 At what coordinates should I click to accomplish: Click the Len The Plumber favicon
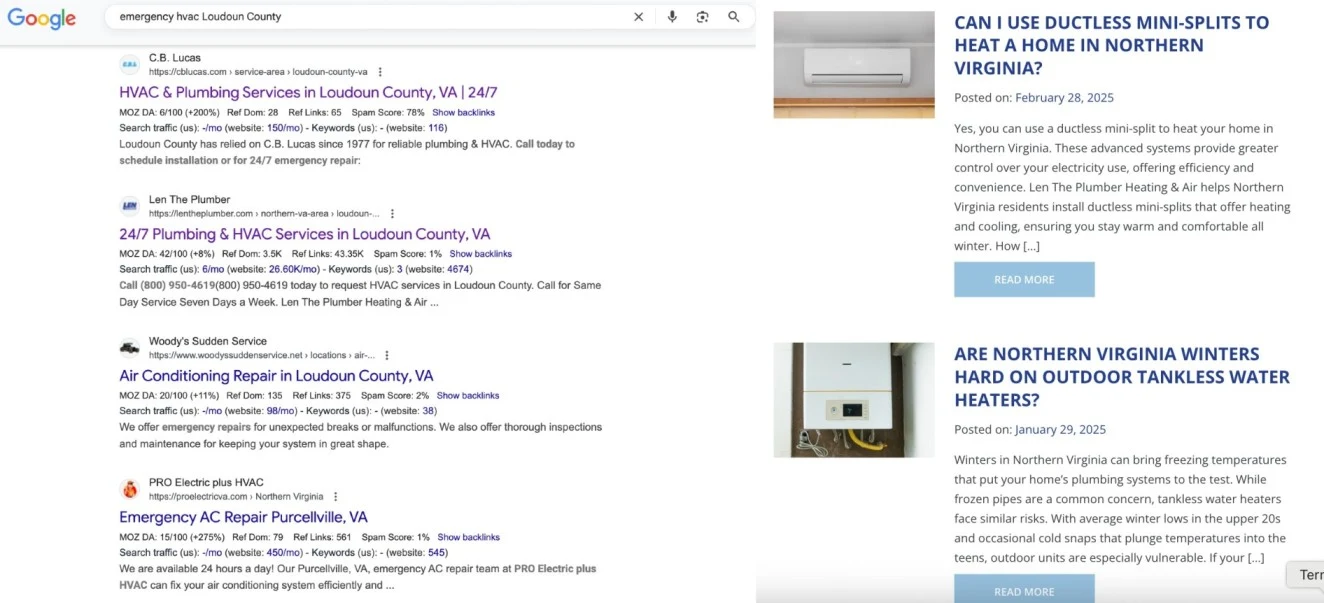point(130,207)
